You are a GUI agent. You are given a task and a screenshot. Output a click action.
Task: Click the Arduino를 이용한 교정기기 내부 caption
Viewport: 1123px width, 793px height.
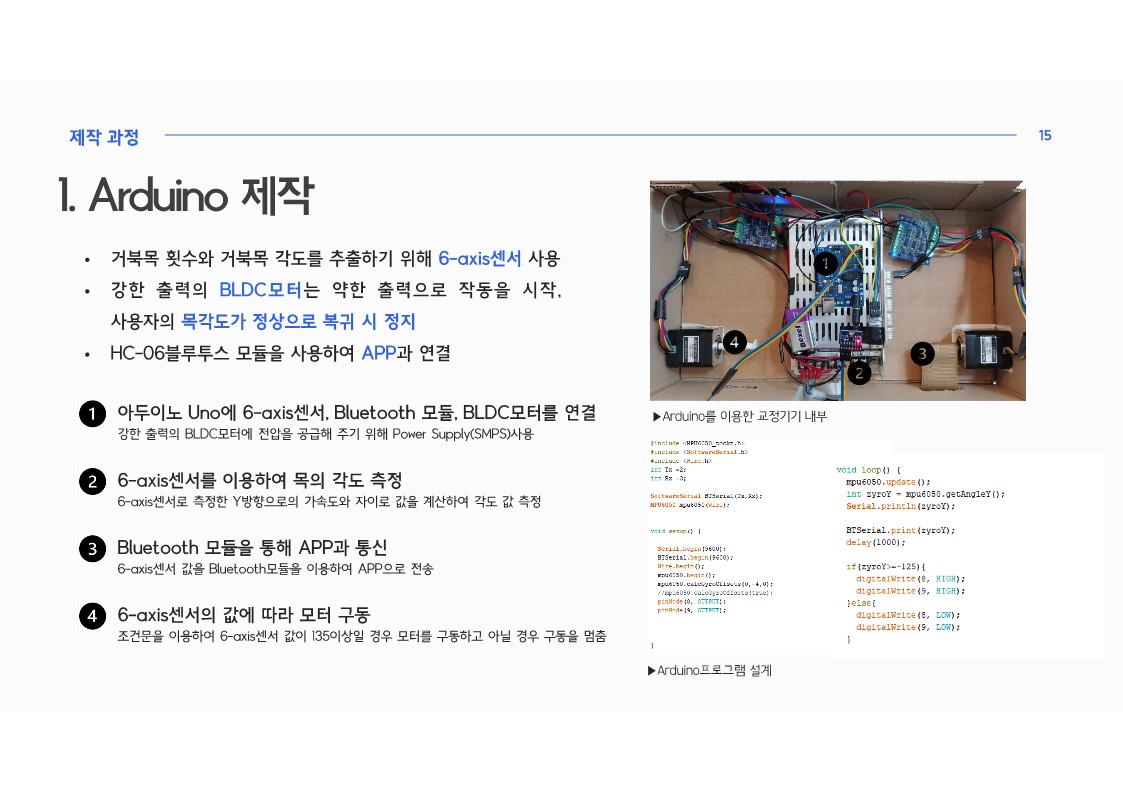pos(740,416)
